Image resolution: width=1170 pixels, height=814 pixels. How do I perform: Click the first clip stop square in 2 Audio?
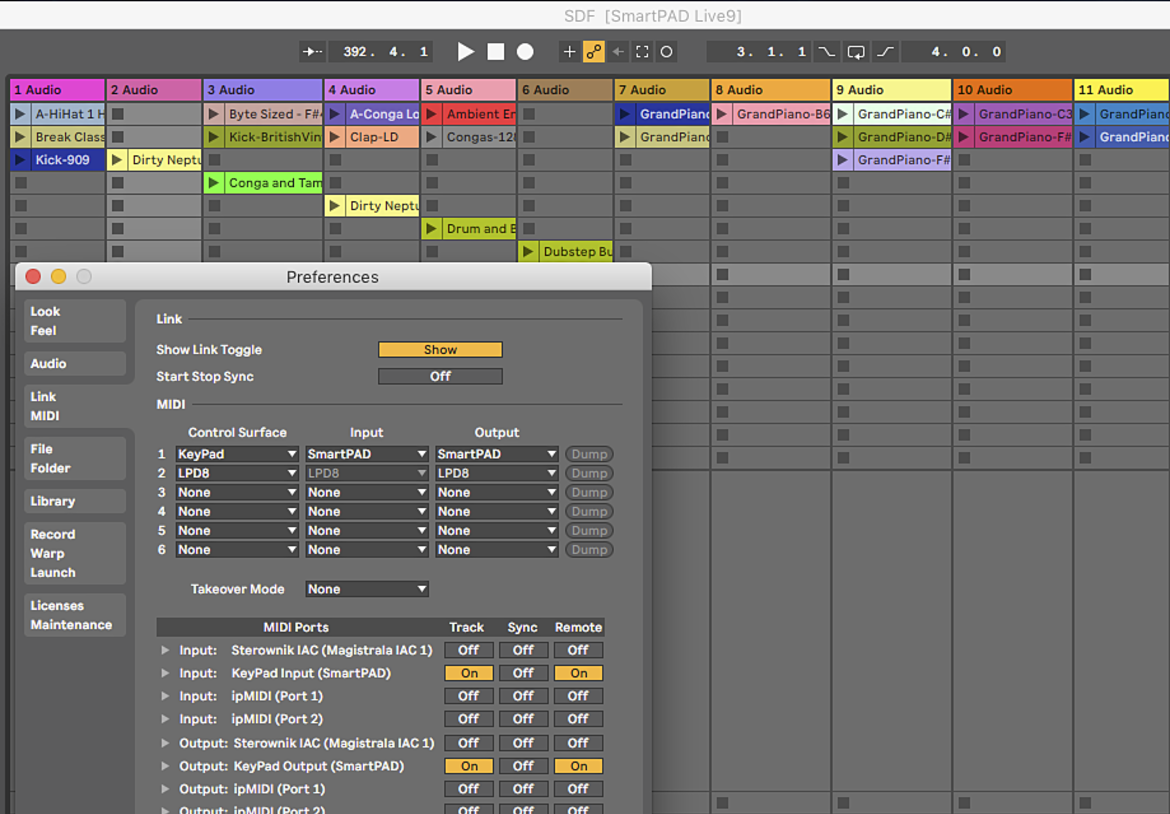pos(118,114)
